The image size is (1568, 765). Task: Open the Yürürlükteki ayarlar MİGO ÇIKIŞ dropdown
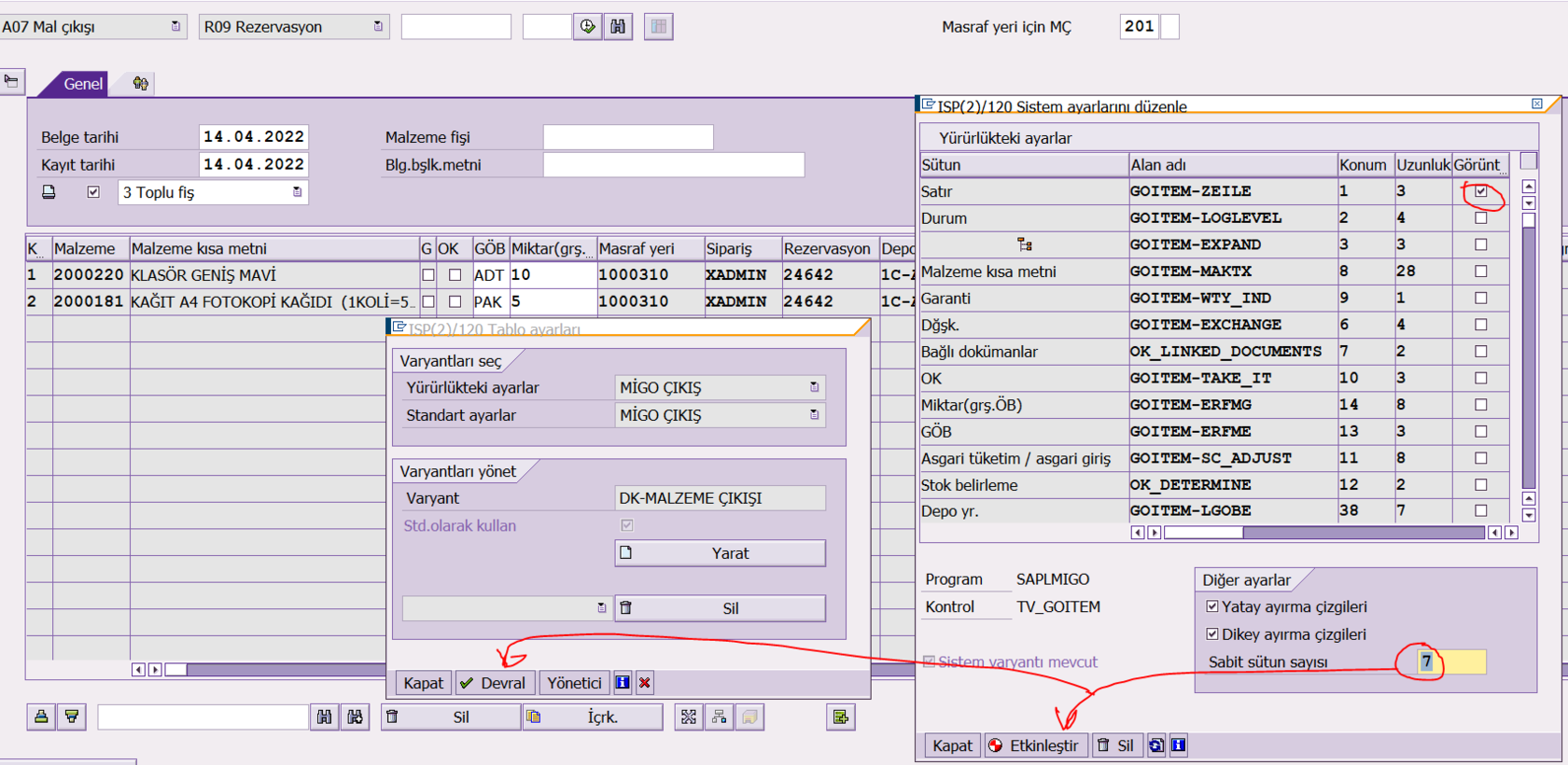click(x=814, y=387)
